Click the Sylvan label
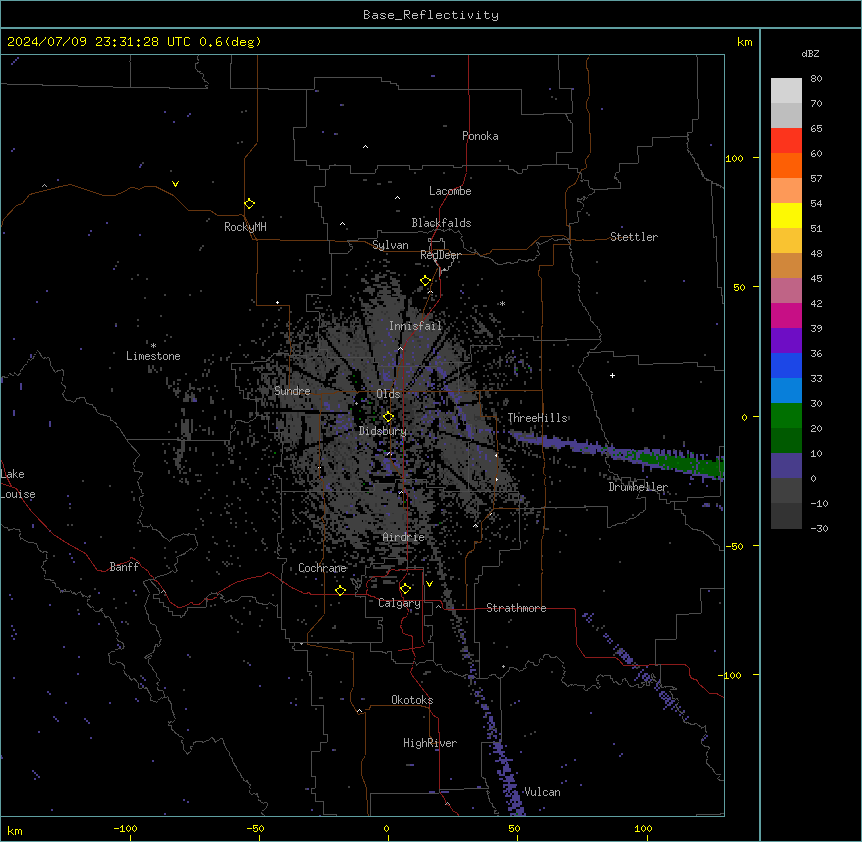The width and height of the screenshot is (862, 842). tap(390, 245)
